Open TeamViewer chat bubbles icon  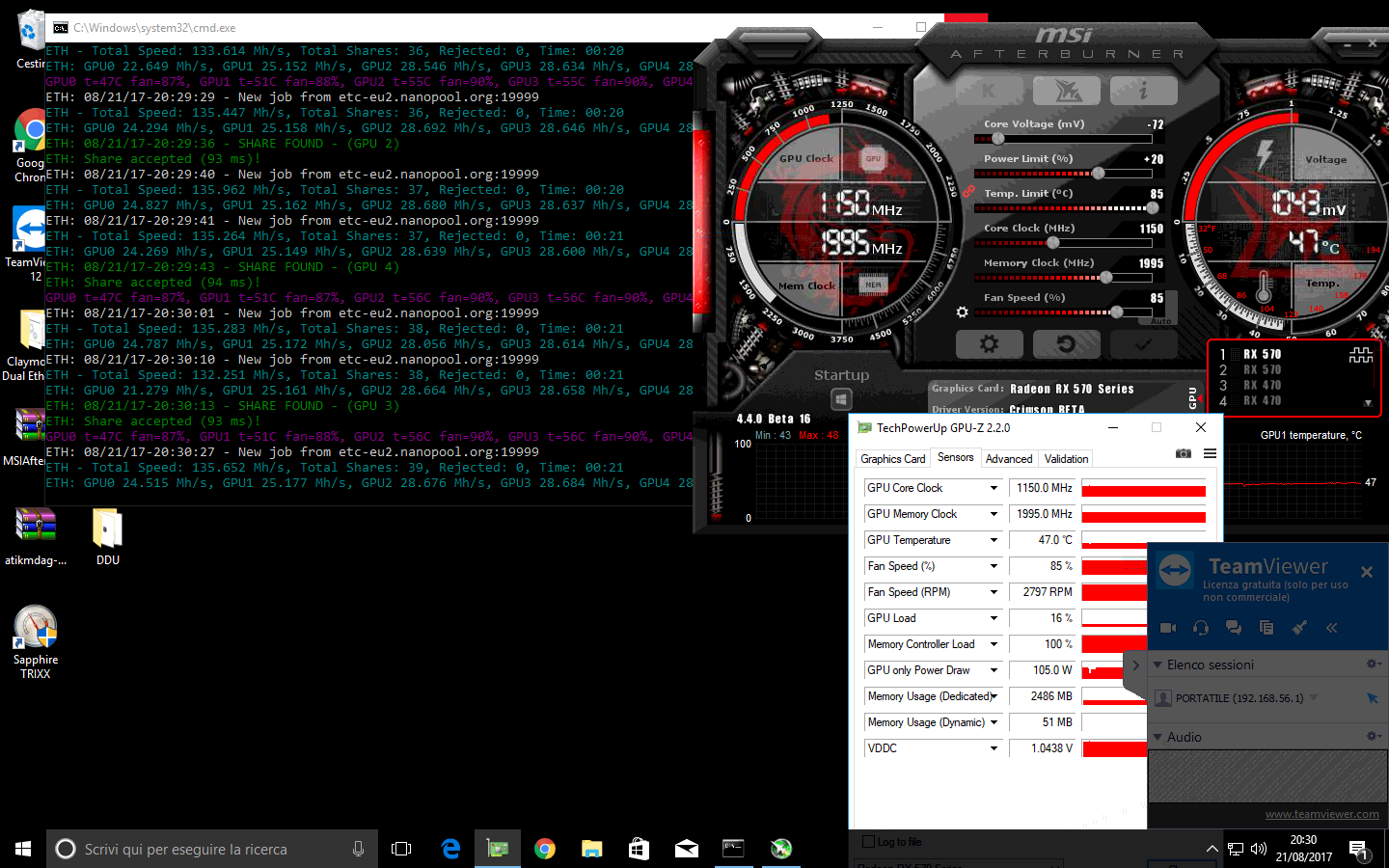[1234, 628]
